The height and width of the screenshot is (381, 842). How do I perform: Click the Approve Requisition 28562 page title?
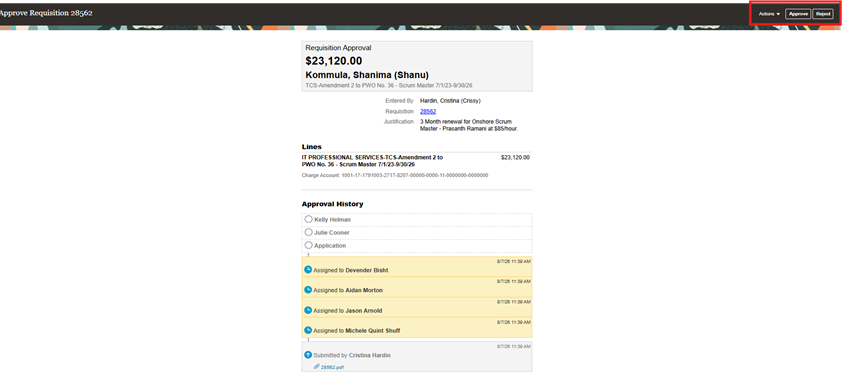46,13
